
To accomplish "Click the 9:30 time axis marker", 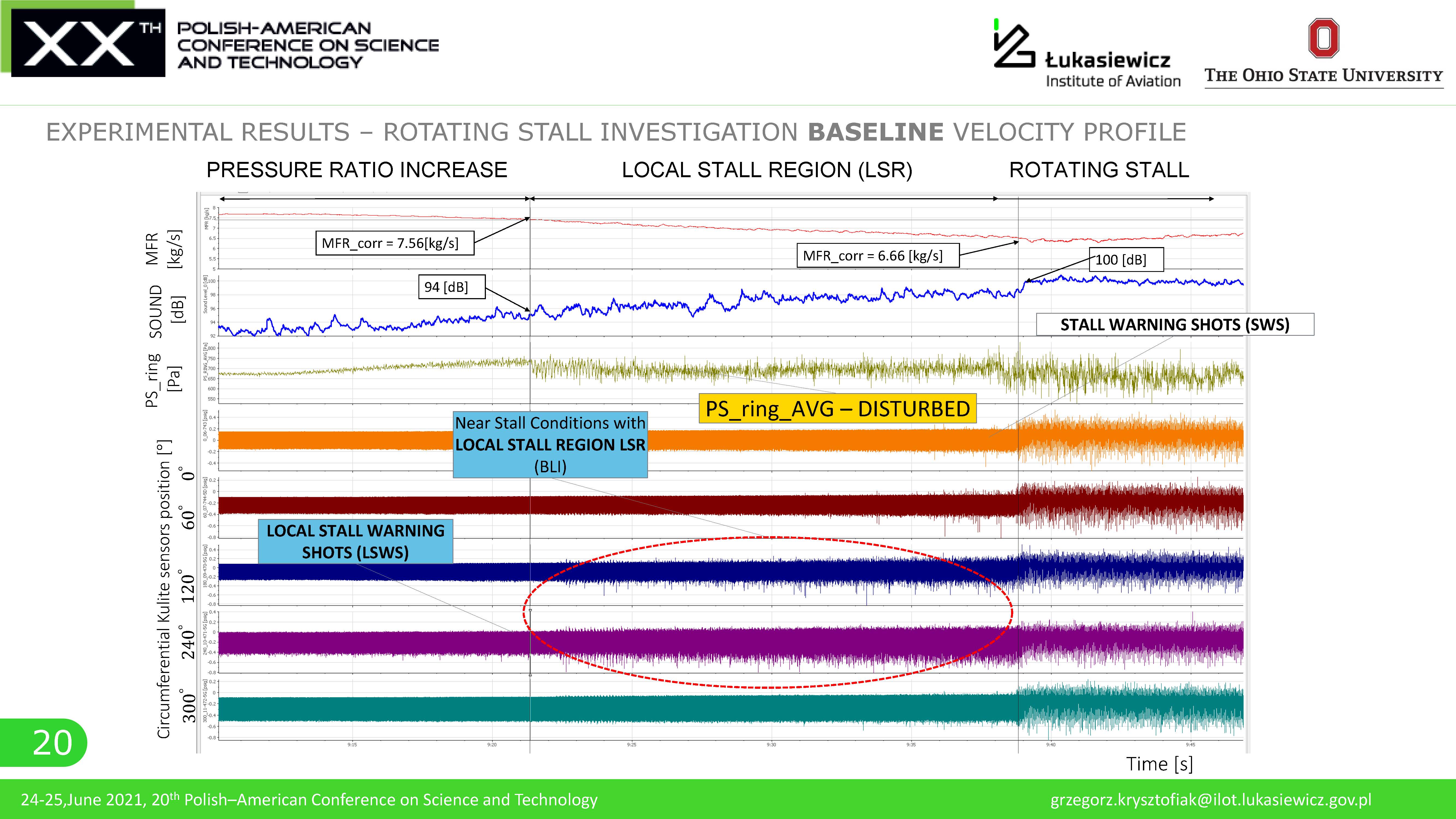I will [771, 745].
